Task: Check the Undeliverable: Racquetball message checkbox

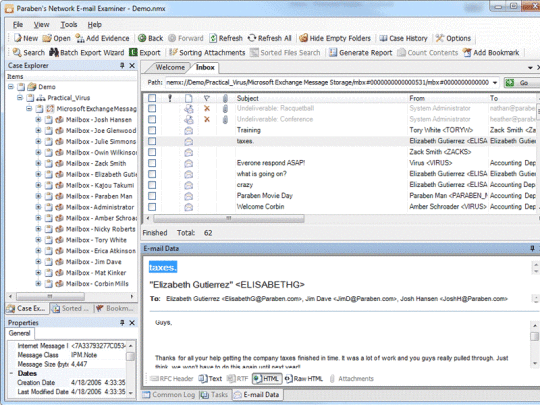Action: coord(152,108)
